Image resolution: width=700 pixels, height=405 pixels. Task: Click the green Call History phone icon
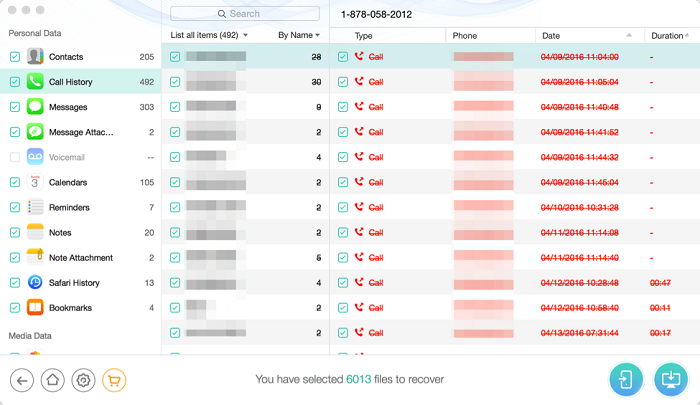[35, 82]
